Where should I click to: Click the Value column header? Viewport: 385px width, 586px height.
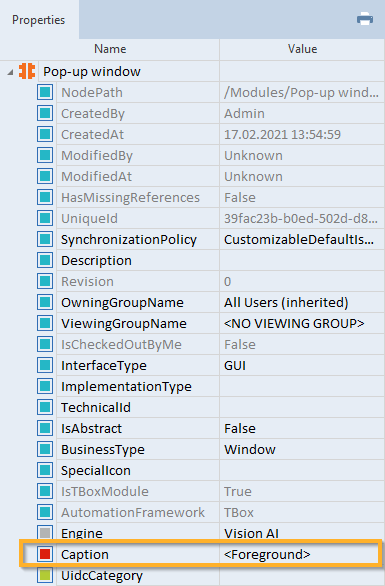(302, 49)
